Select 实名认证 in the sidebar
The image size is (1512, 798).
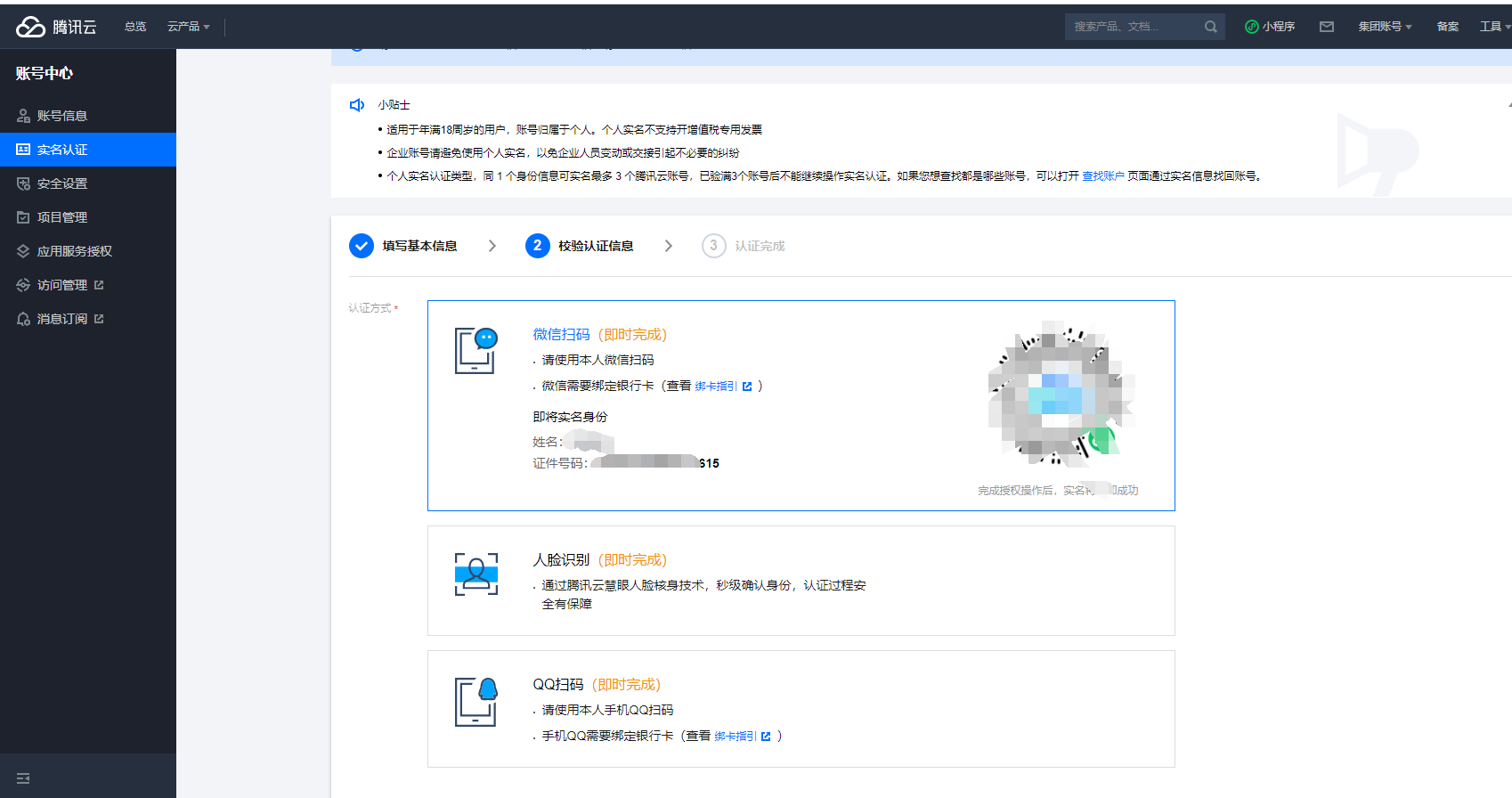[x=88, y=150]
